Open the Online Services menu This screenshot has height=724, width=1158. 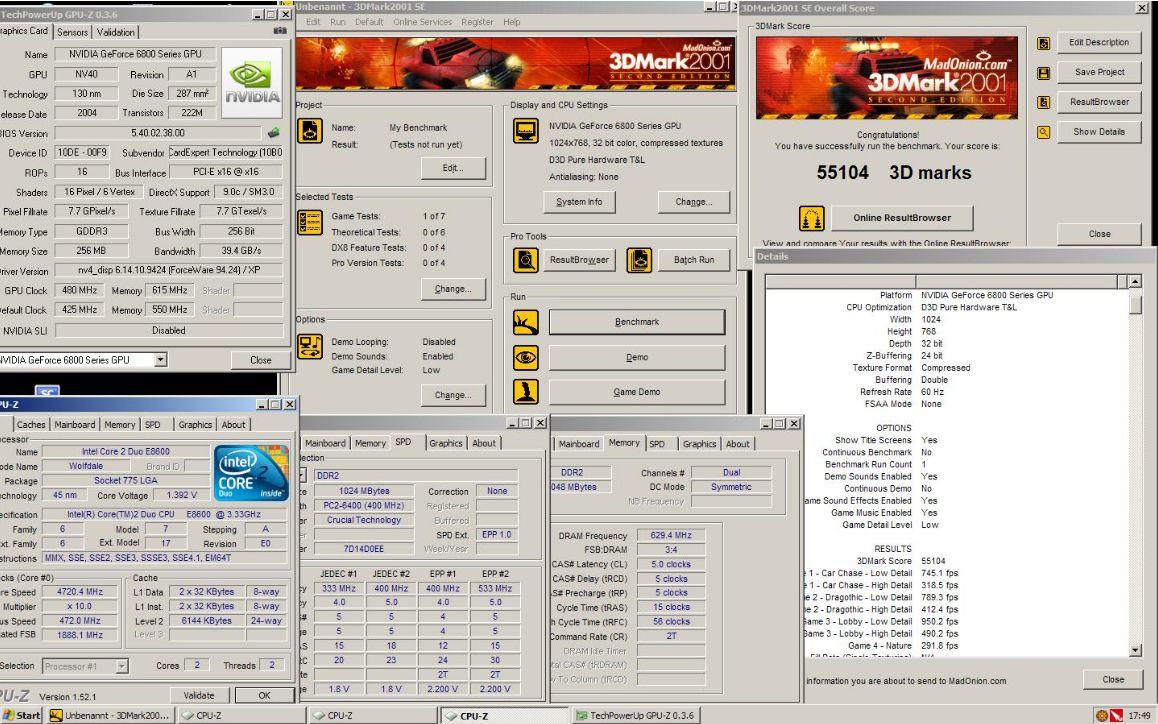click(422, 22)
